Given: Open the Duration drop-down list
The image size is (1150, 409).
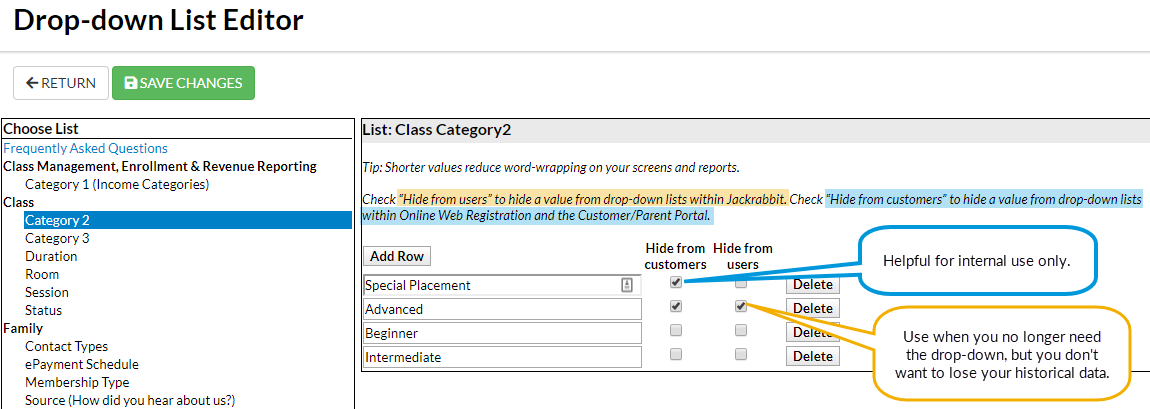Looking at the screenshot, I should (51, 257).
